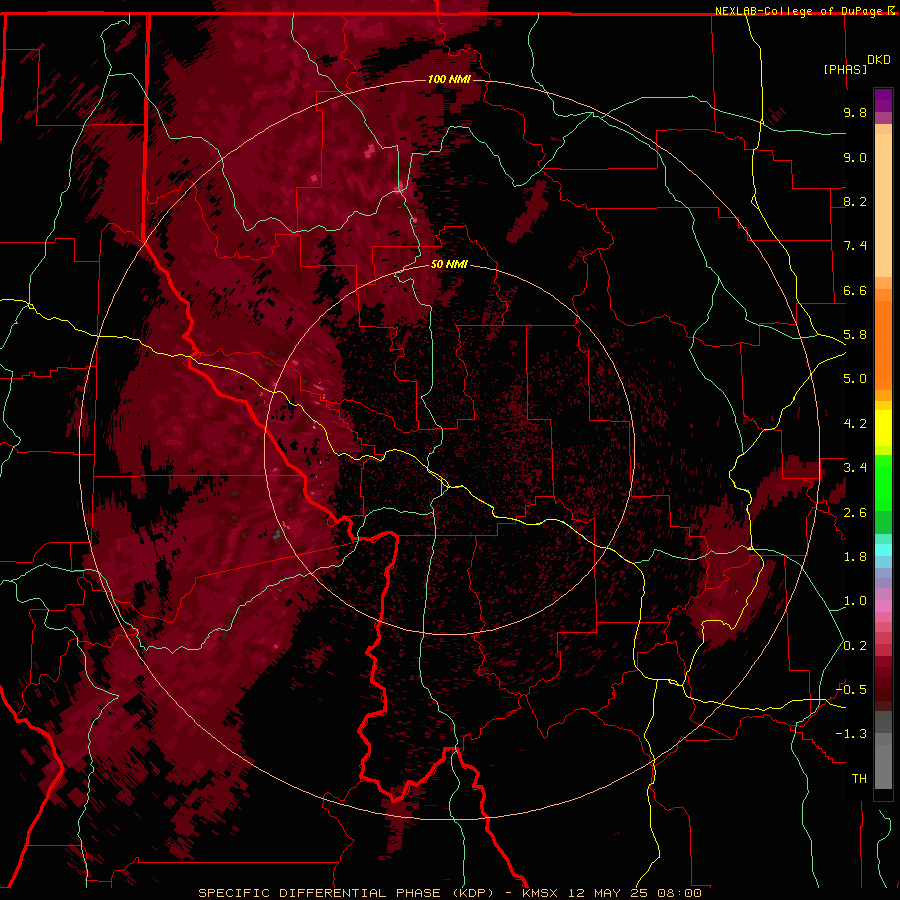Click the 7.4 scale value
Viewport: 900px width, 900px height.
point(855,246)
